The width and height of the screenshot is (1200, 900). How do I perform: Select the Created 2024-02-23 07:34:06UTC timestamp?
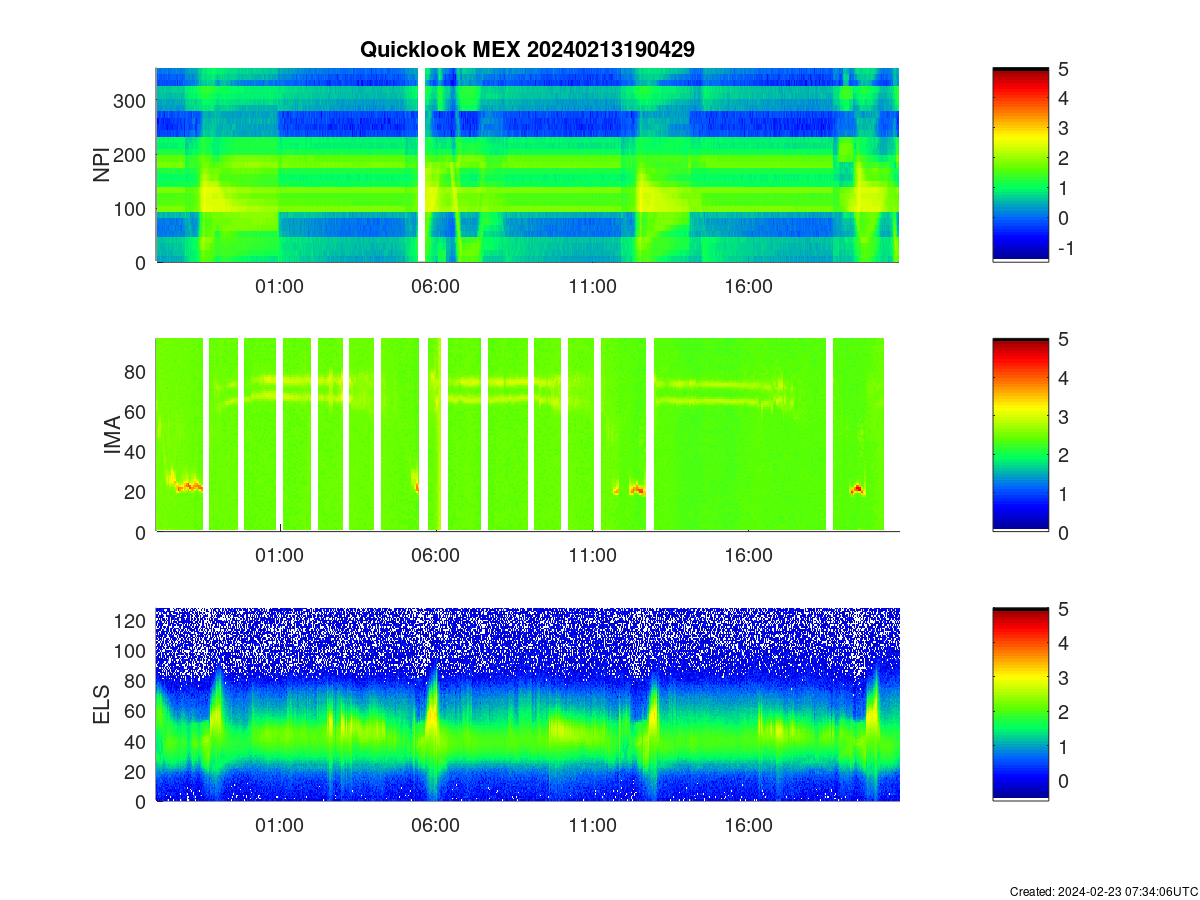coord(1103,891)
